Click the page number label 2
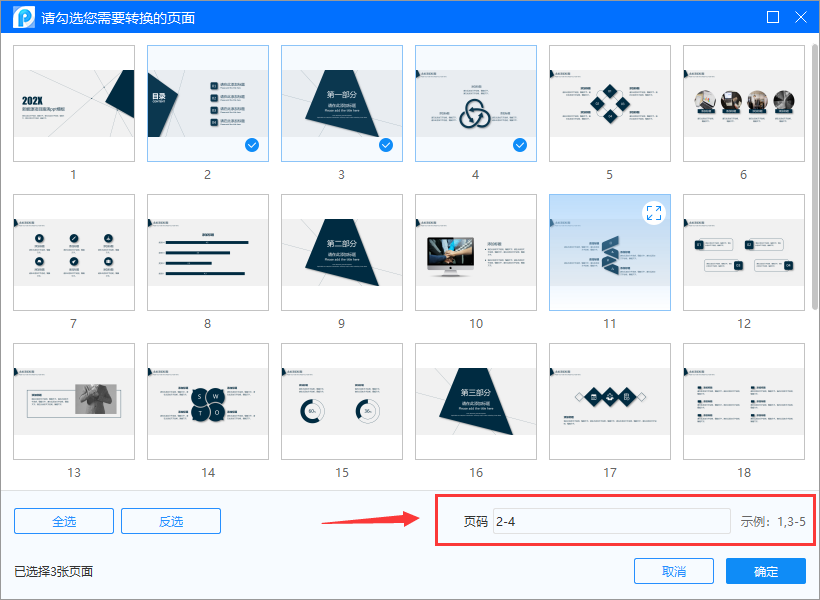This screenshot has width=820, height=600. [x=208, y=175]
